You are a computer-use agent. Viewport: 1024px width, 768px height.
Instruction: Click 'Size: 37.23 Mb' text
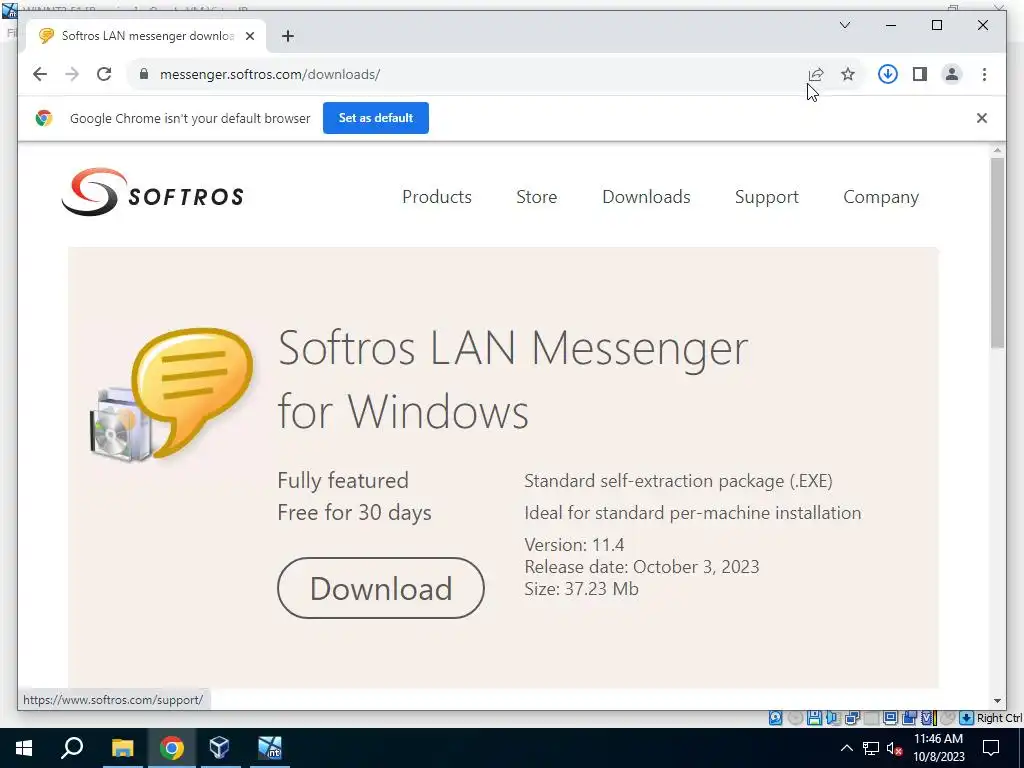[x=581, y=588]
